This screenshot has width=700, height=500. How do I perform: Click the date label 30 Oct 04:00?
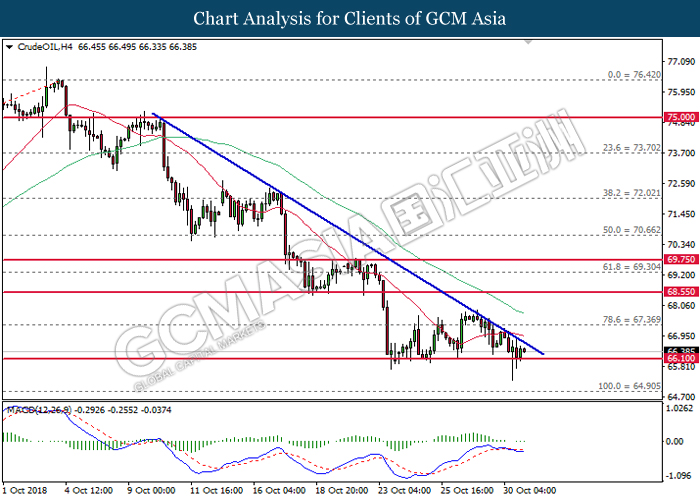(529, 490)
